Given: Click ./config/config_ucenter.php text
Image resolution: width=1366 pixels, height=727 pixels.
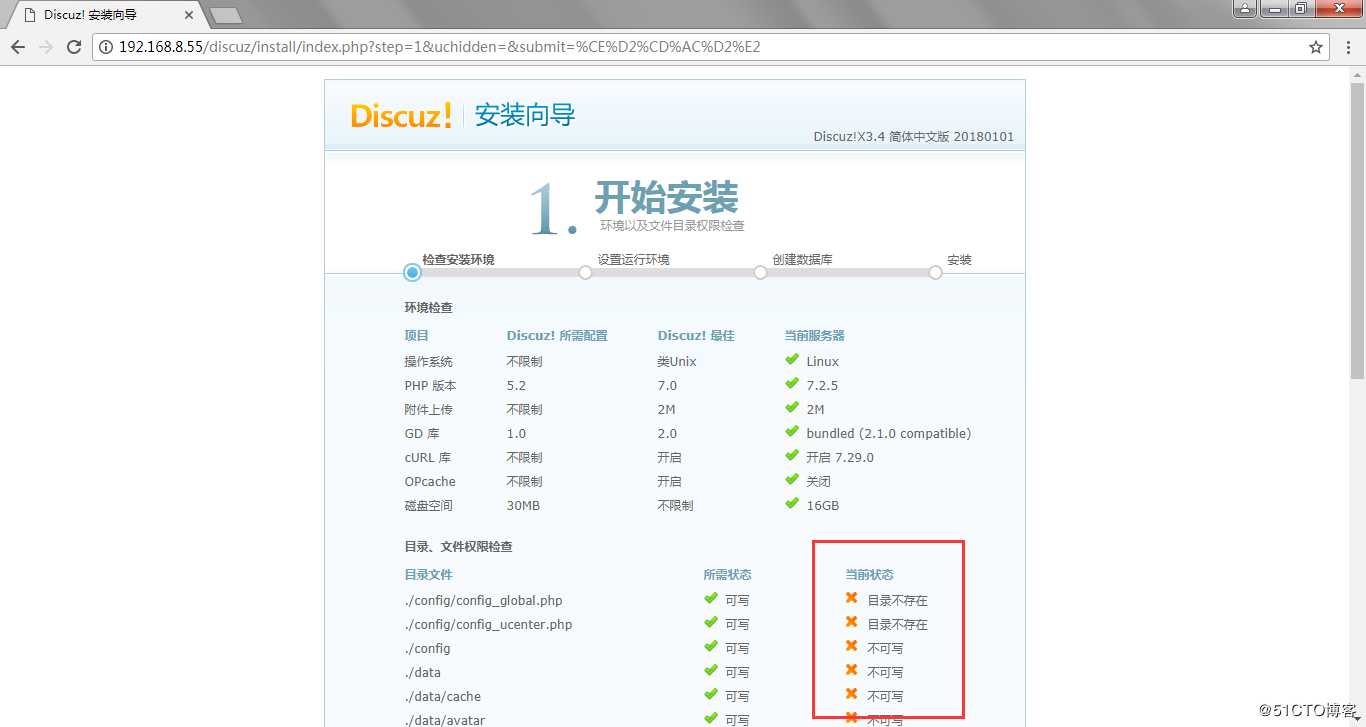Looking at the screenshot, I should 488,625.
